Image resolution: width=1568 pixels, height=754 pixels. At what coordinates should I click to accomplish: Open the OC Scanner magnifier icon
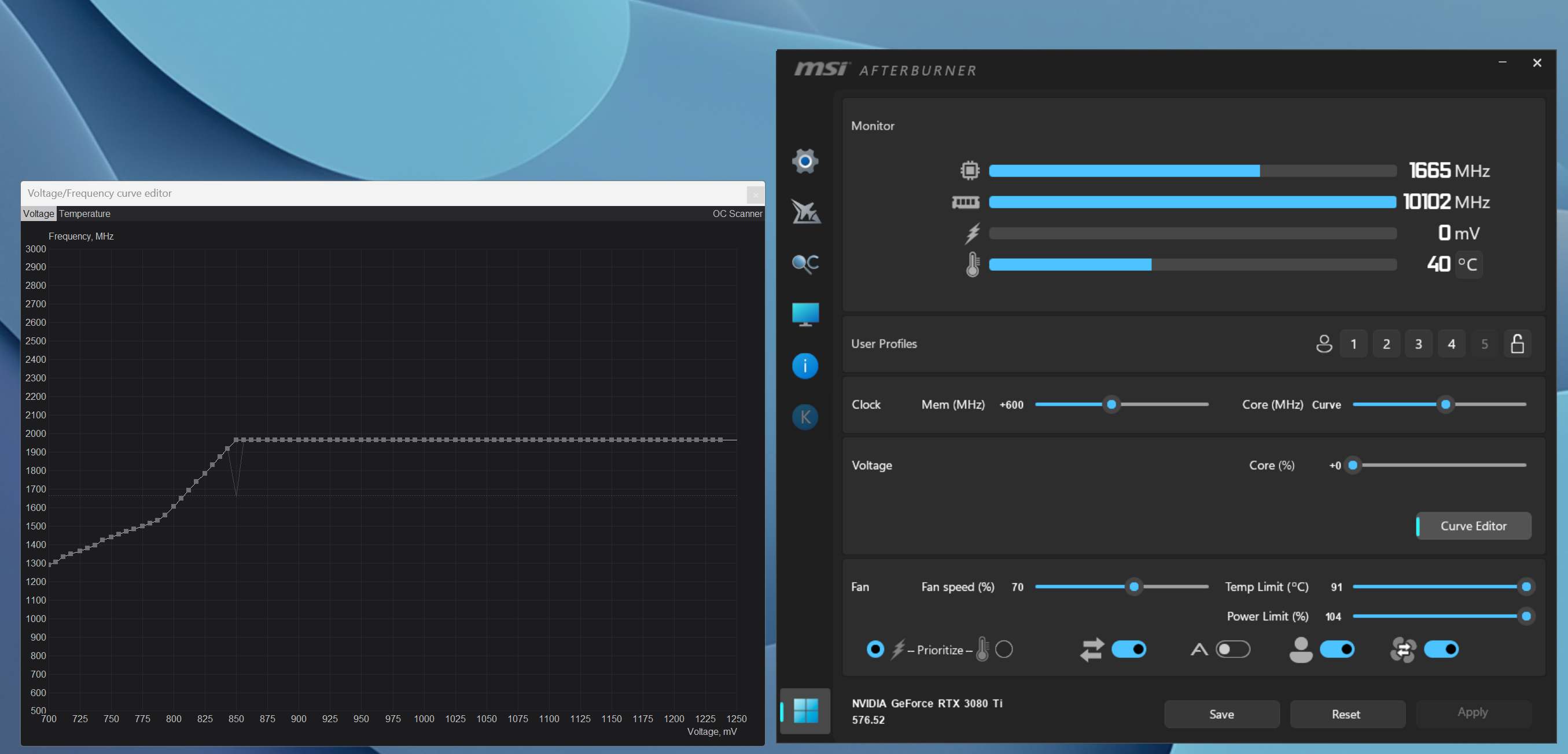(805, 263)
